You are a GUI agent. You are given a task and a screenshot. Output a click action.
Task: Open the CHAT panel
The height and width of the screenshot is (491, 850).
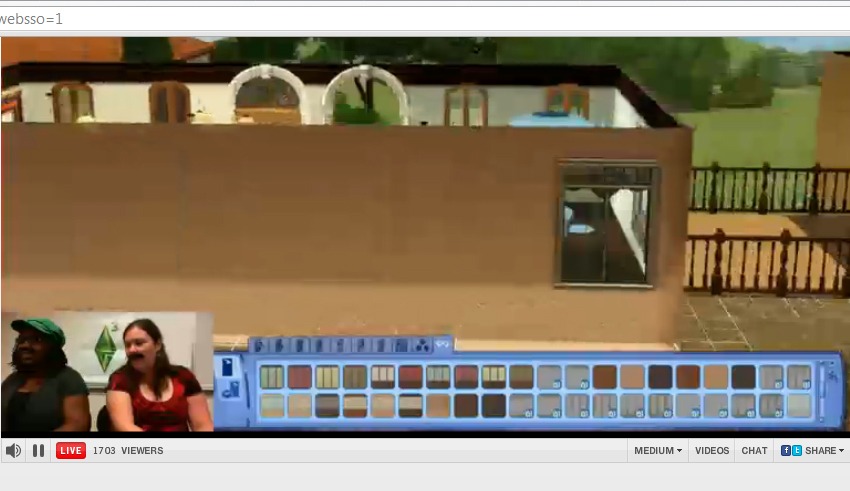coord(754,450)
